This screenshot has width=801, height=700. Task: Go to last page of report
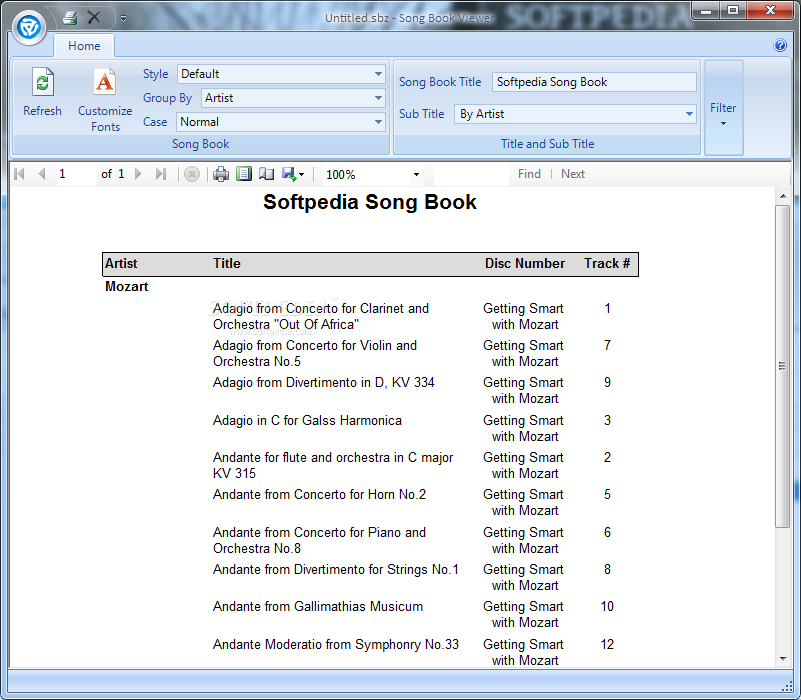[x=161, y=174]
